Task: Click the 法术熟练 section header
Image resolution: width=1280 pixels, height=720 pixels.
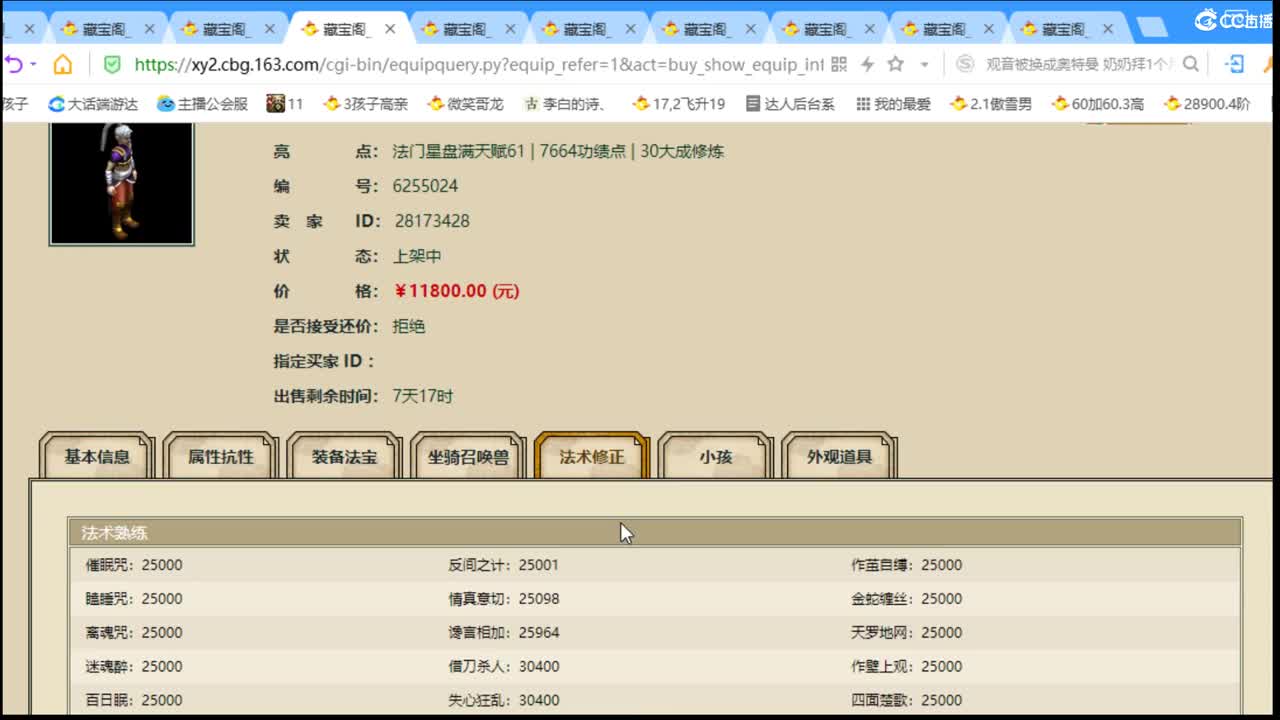Action: click(x=655, y=533)
